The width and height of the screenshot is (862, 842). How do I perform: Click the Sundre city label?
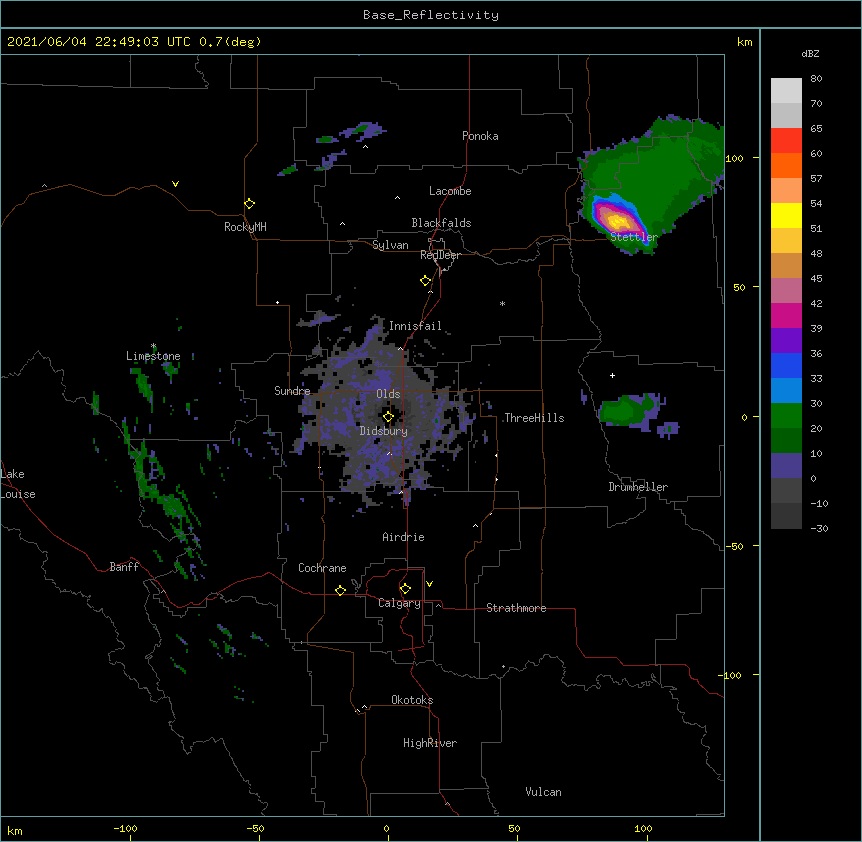[292, 391]
